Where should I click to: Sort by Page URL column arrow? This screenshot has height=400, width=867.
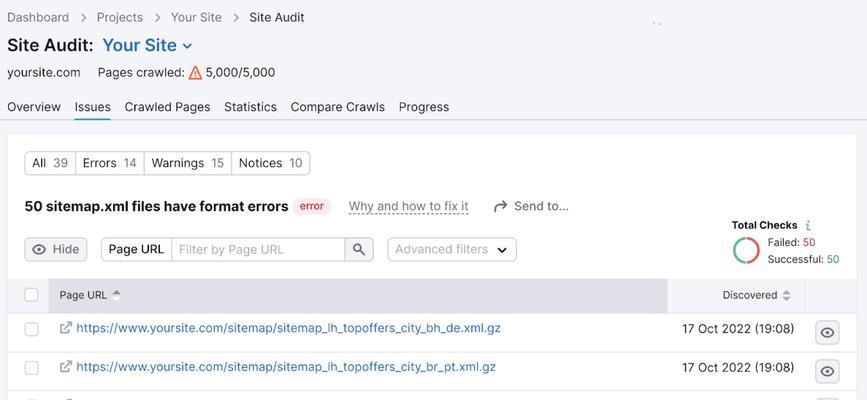pos(116,295)
